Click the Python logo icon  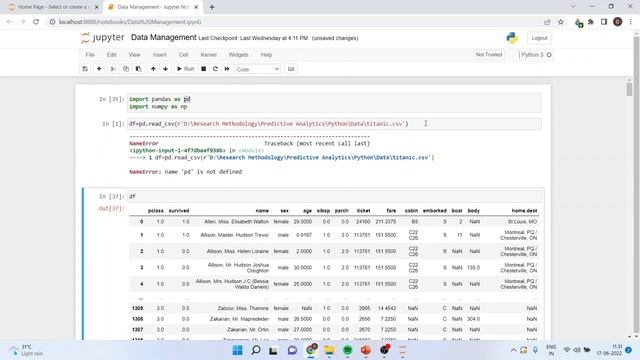point(512,38)
